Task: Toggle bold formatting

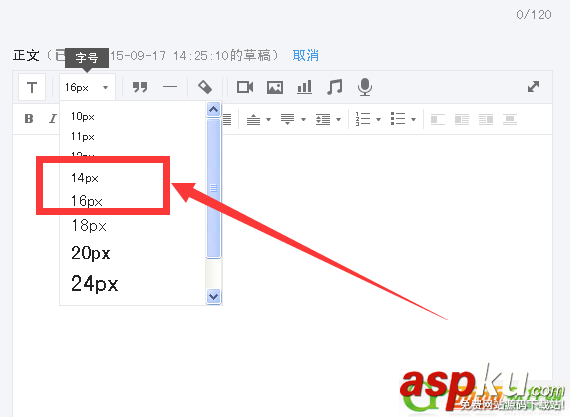Action: [29, 119]
